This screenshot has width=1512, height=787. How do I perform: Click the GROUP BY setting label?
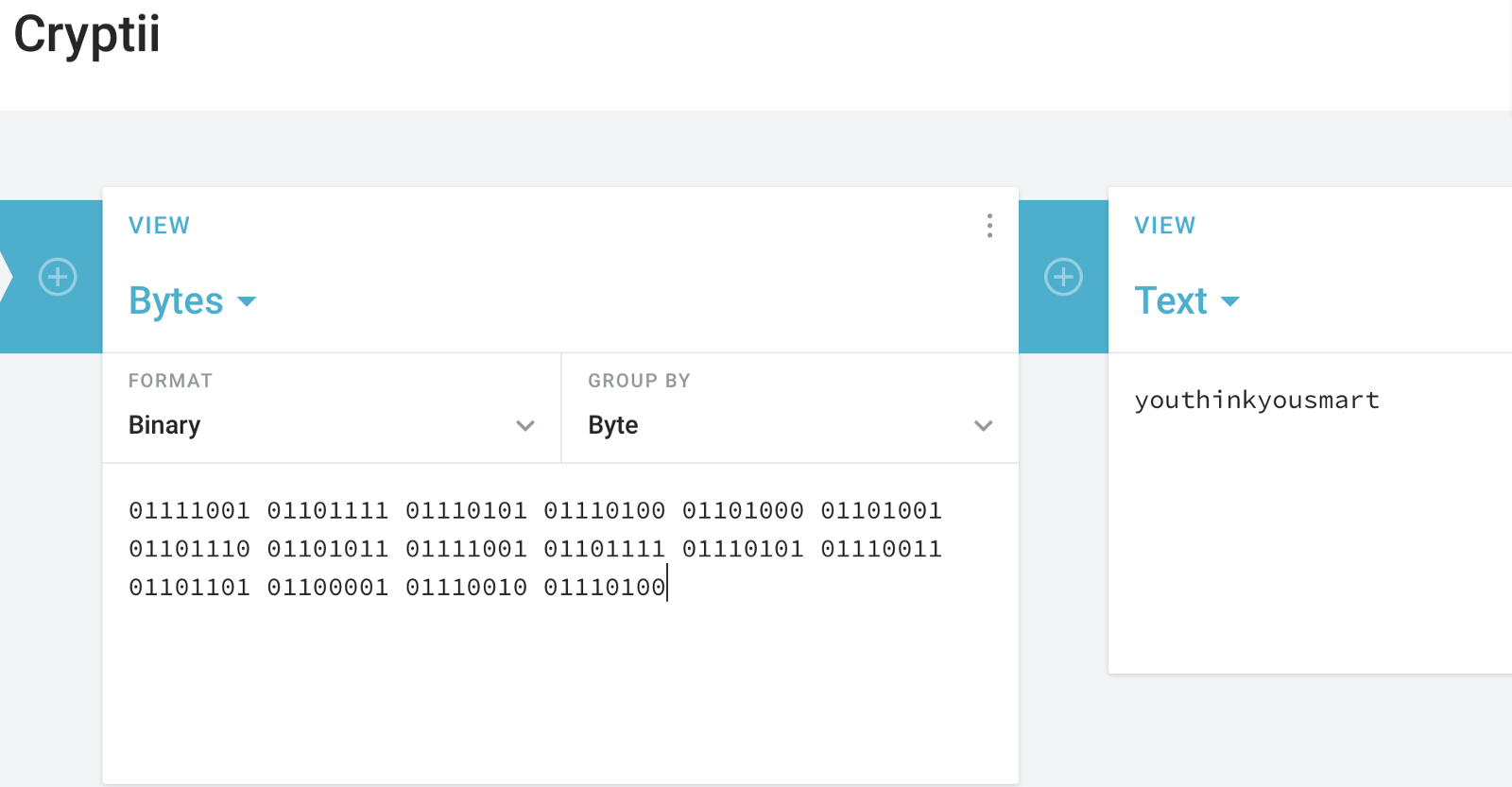(x=639, y=381)
